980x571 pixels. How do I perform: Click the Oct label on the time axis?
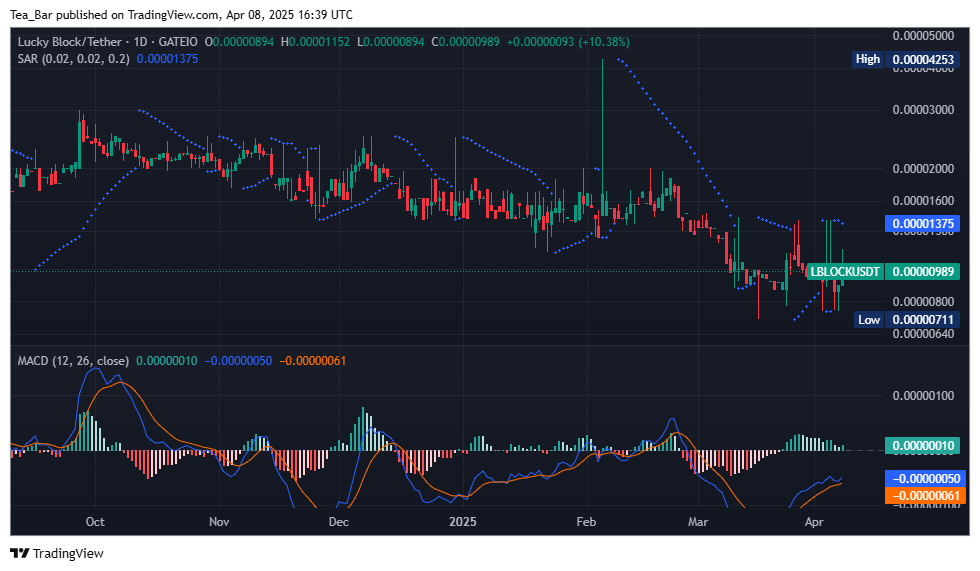pyautogui.click(x=95, y=522)
